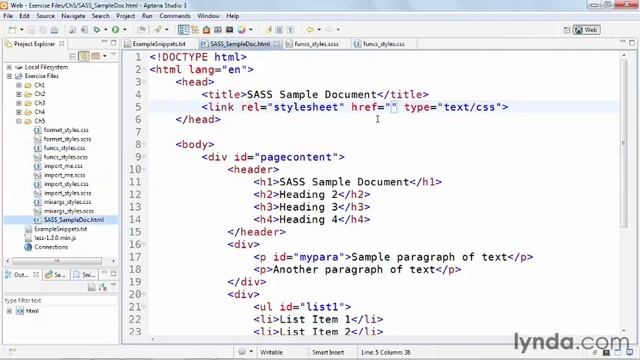The image size is (640, 360).
Task: Select import_me.scss file
Action: (64, 175)
